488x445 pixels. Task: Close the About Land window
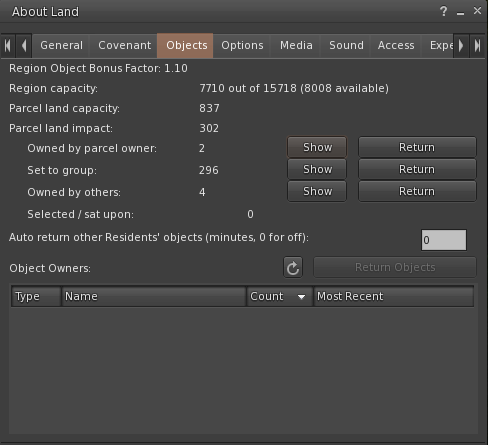[x=477, y=11]
